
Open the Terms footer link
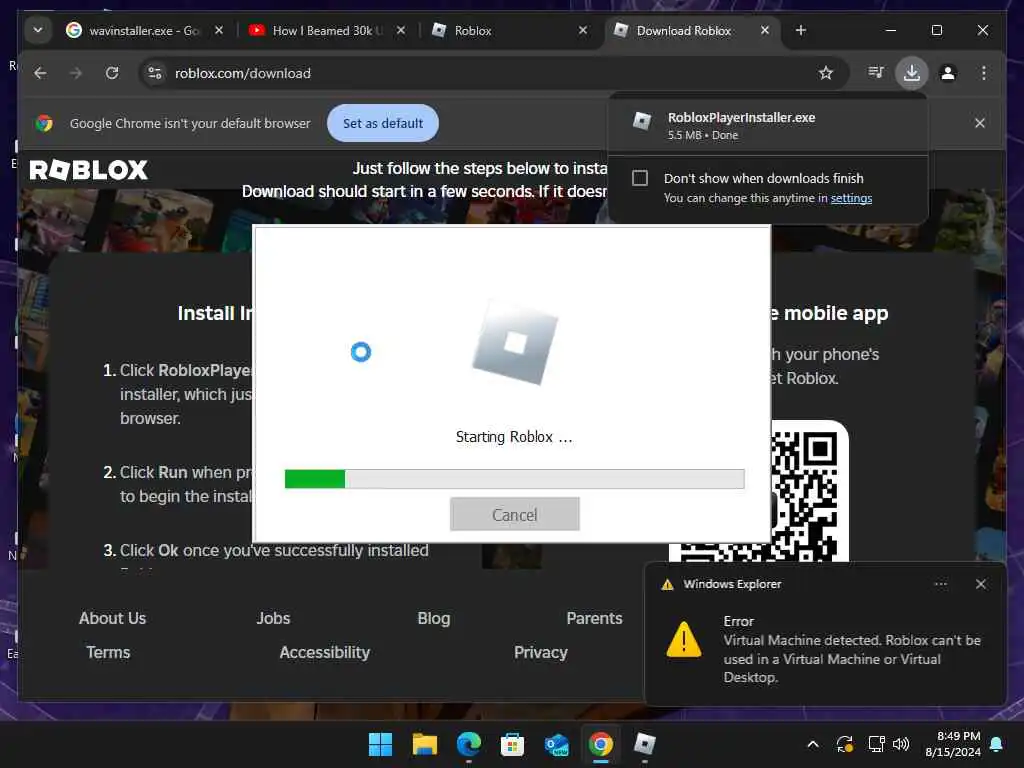pos(108,652)
